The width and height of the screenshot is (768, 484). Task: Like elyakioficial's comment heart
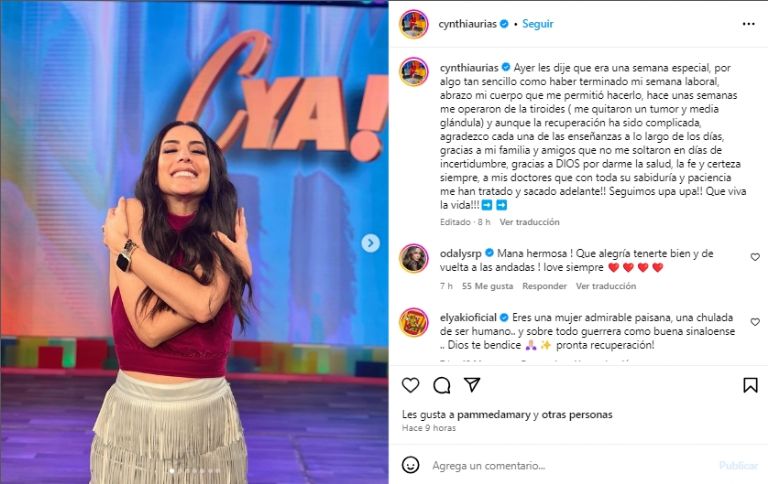click(755, 322)
